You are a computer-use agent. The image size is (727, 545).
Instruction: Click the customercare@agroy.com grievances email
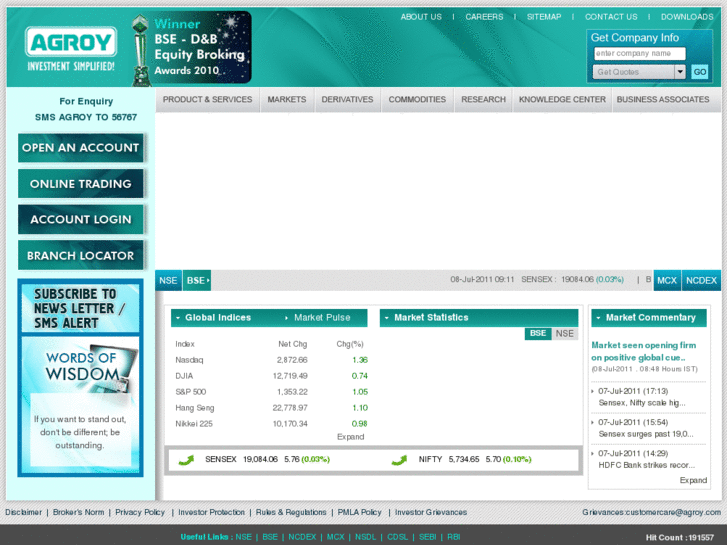coord(673,512)
